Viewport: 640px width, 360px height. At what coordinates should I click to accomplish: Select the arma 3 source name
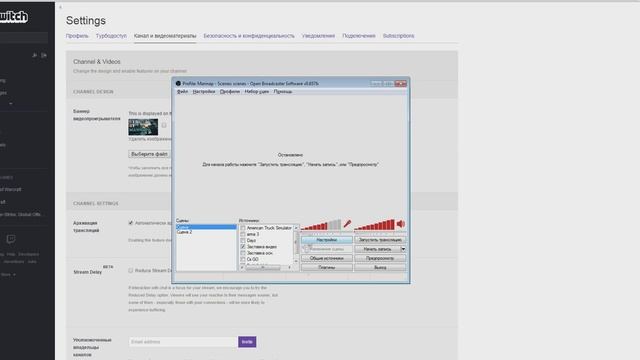253,234
